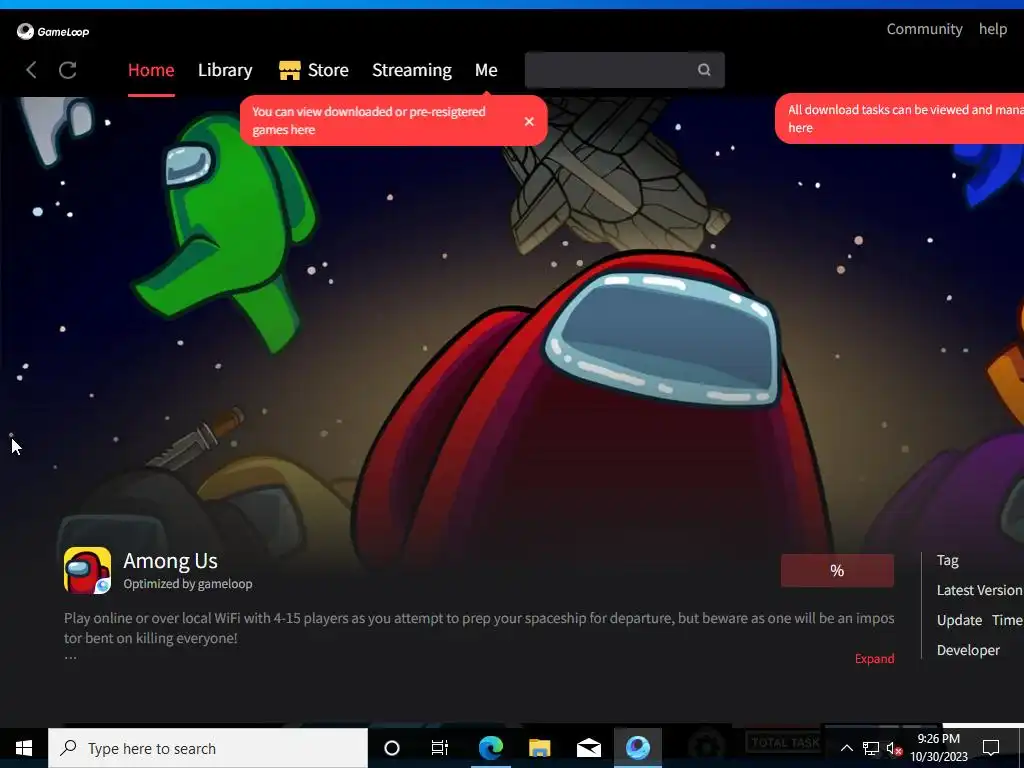
Task: Open the Home tab
Action: (151, 70)
